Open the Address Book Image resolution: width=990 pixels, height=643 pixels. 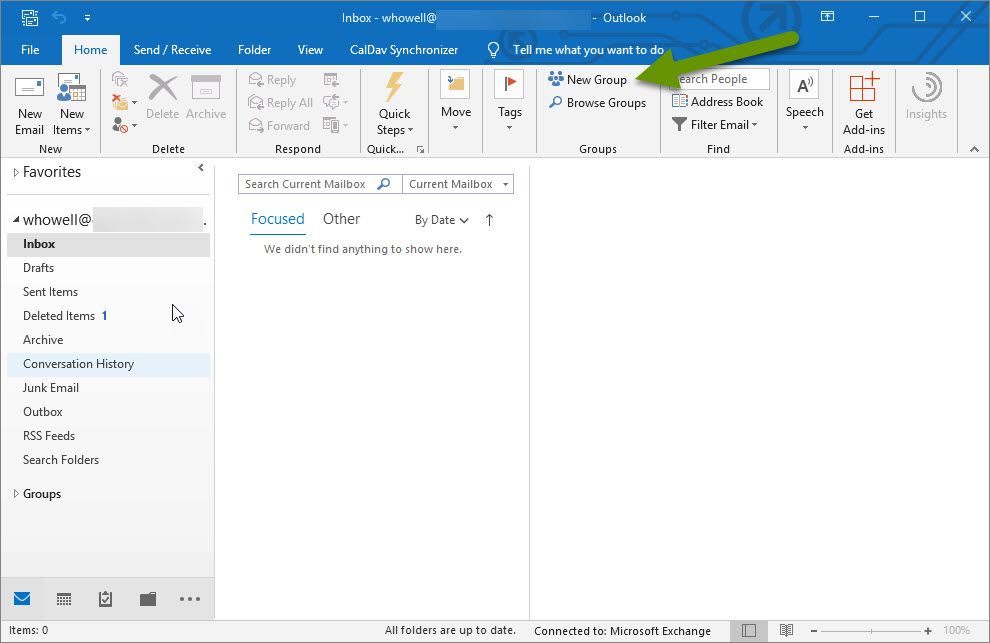point(718,101)
